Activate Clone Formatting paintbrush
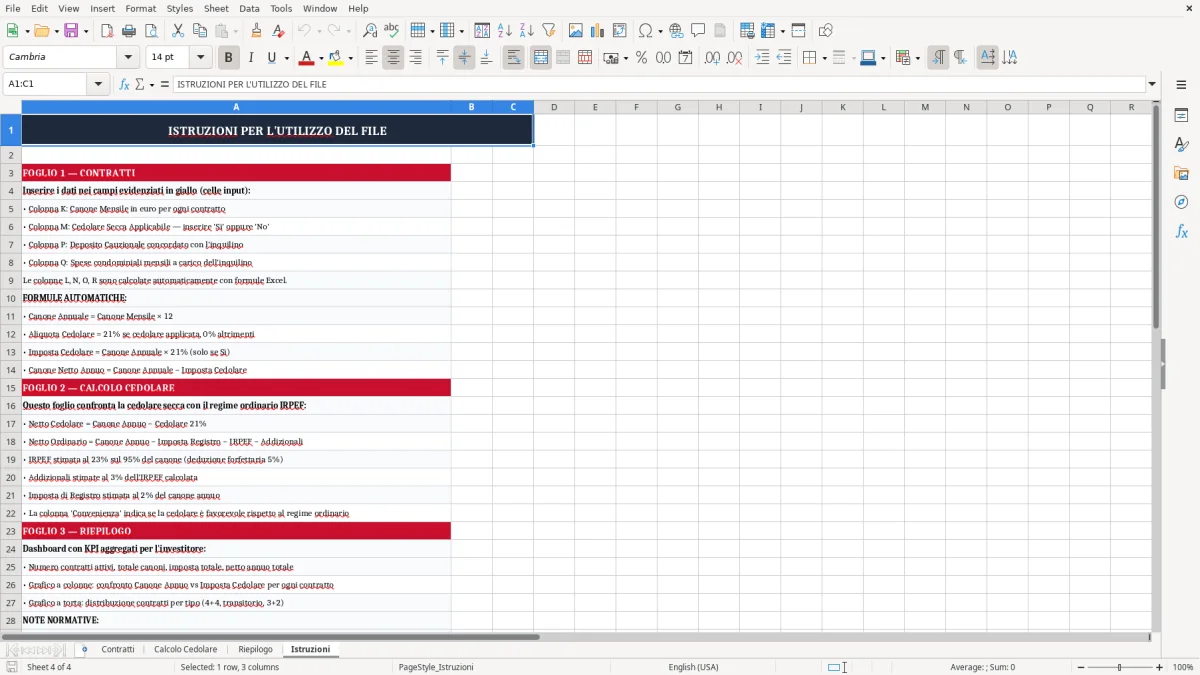Screen dimensions: 1200x675 tap(256, 31)
